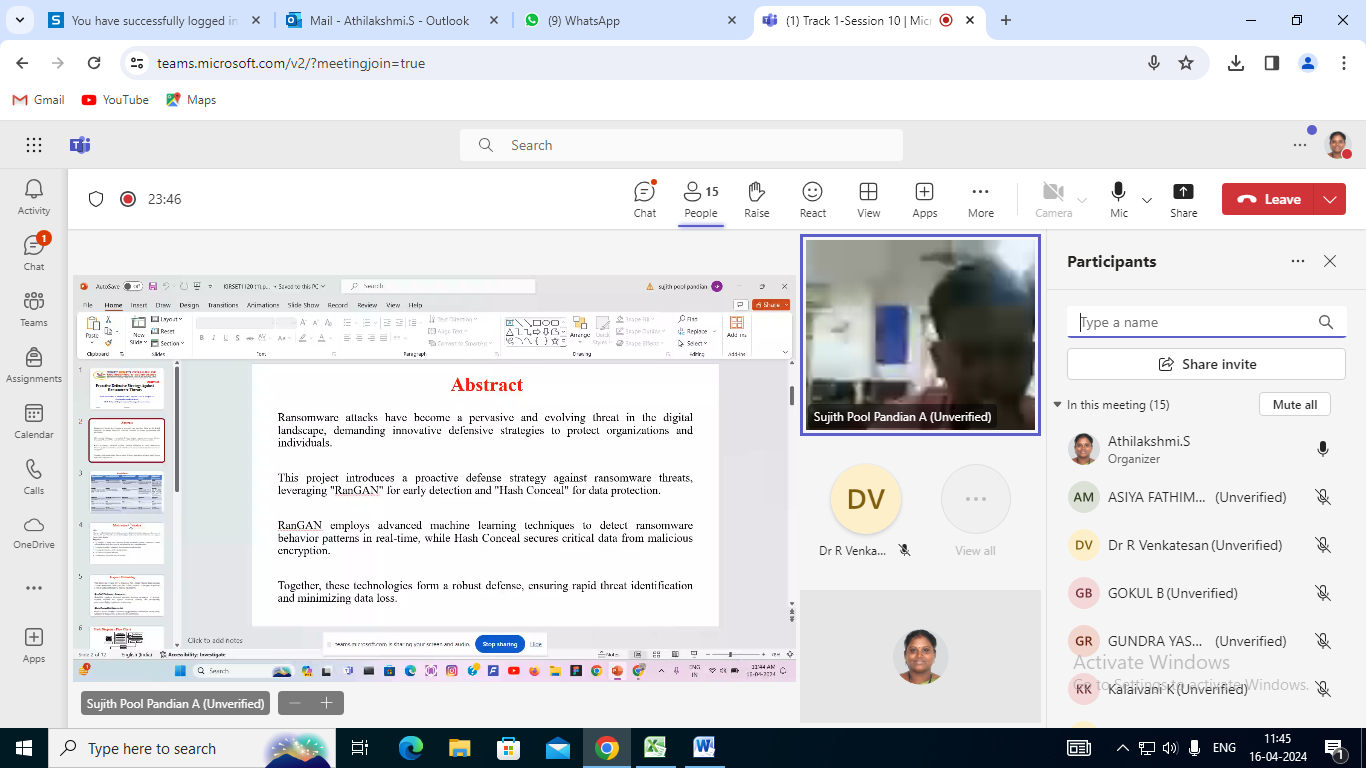Open the Microsoft 365 app launcher grid
Image resolution: width=1366 pixels, height=768 pixels.
tap(34, 145)
